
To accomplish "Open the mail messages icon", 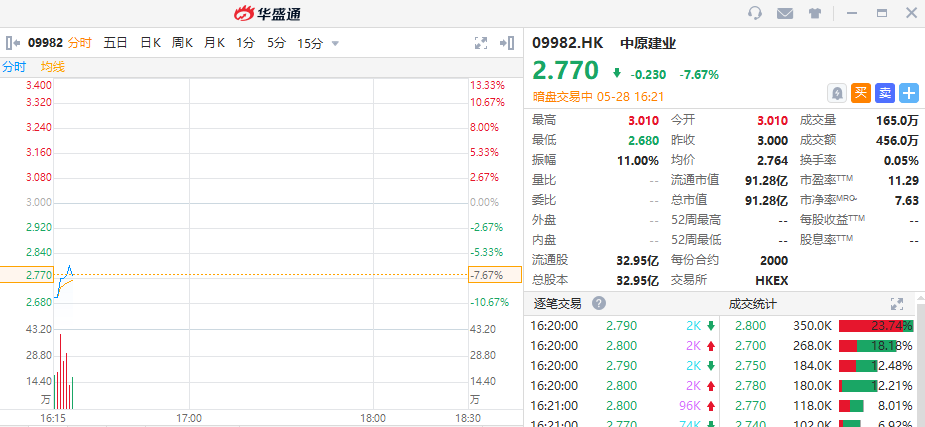I will click(785, 13).
